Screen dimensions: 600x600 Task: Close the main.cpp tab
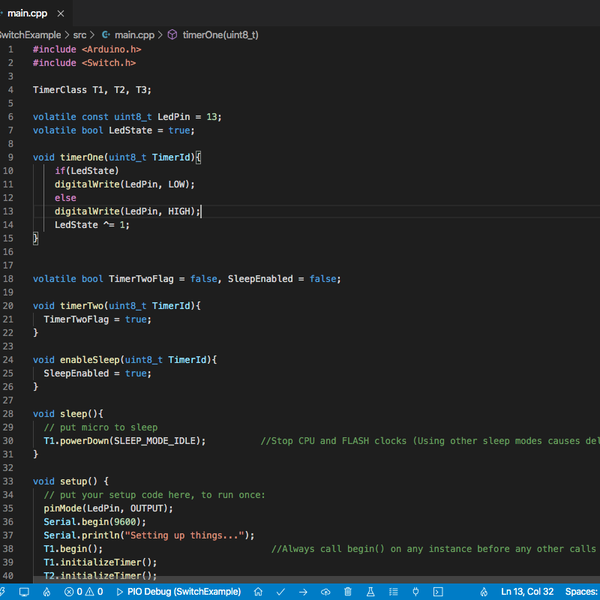coord(59,14)
